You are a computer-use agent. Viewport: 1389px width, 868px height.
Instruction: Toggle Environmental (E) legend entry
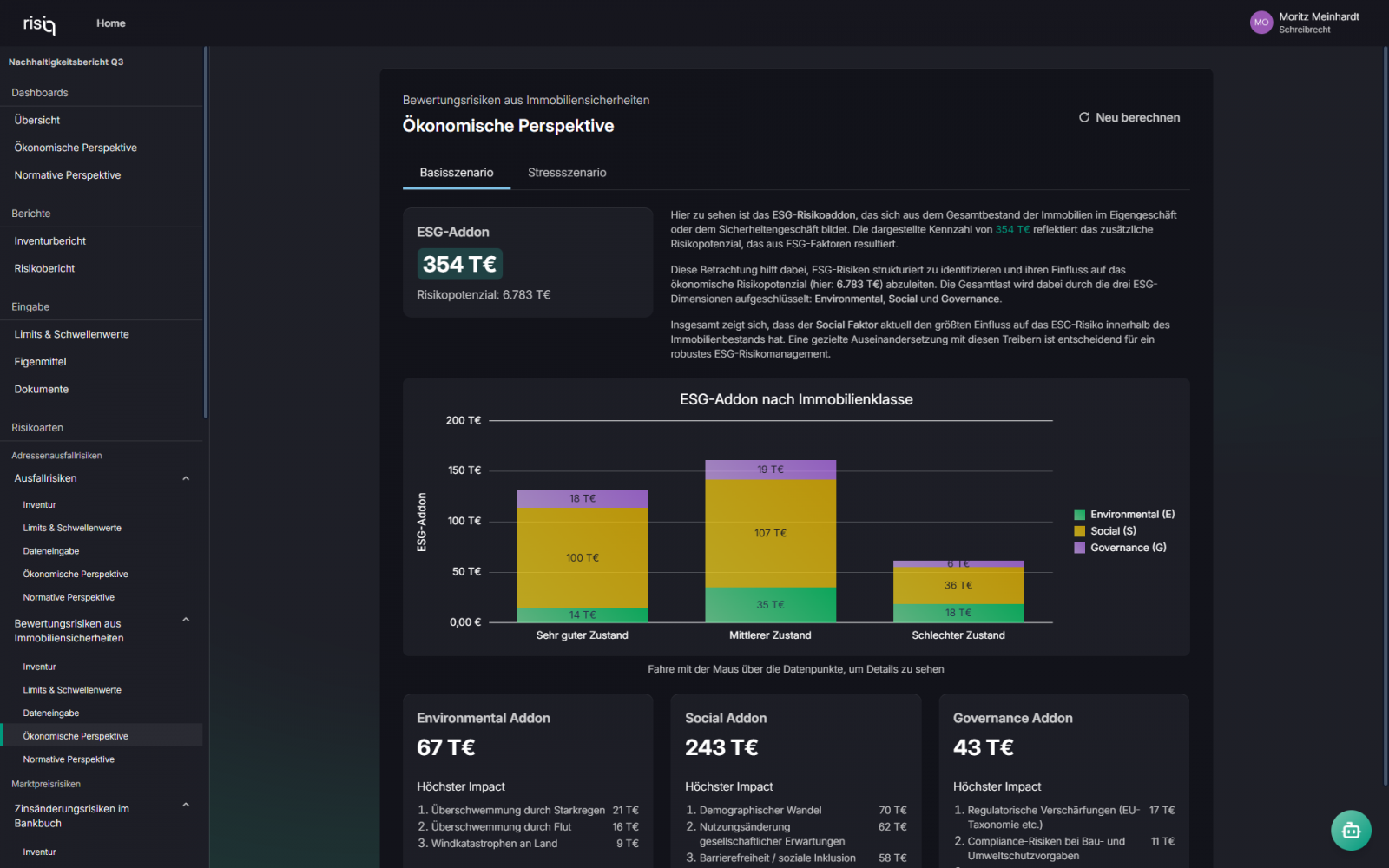point(1124,515)
